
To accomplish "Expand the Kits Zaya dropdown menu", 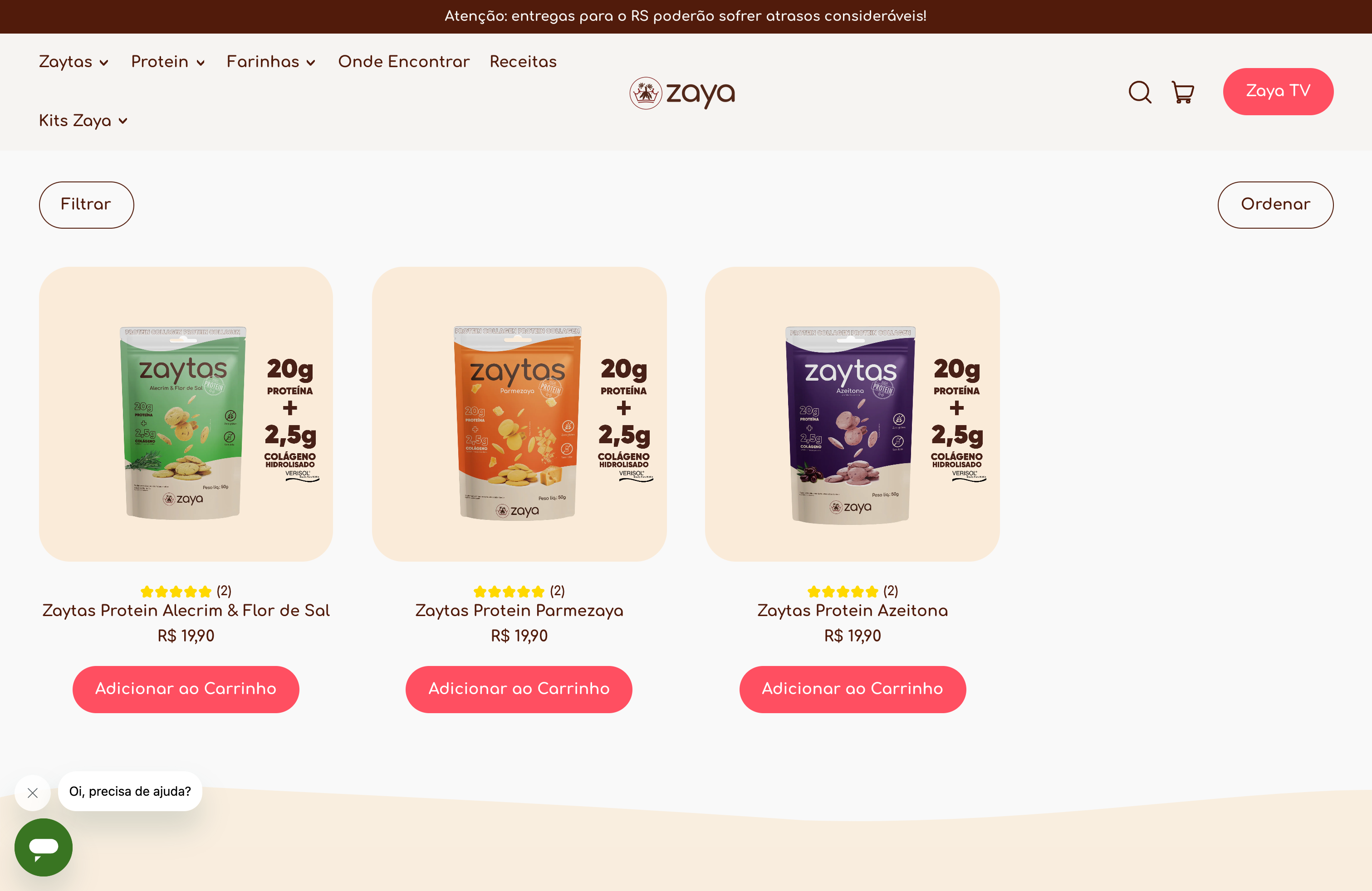I will click(83, 121).
